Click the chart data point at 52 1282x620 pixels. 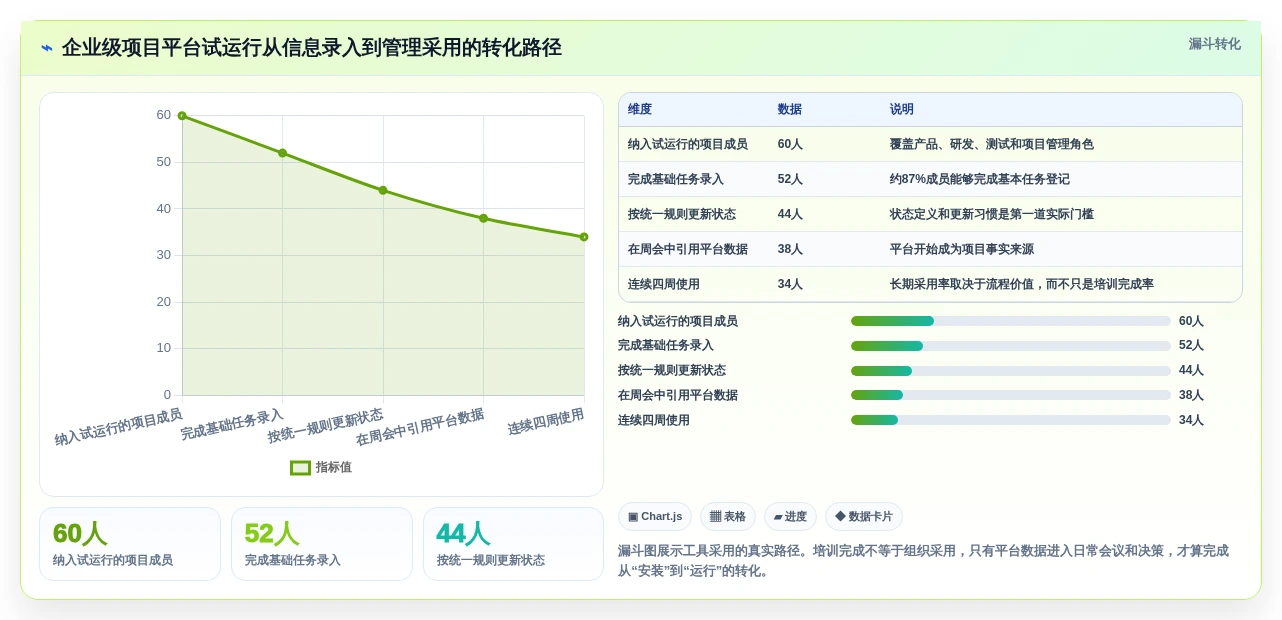(283, 153)
